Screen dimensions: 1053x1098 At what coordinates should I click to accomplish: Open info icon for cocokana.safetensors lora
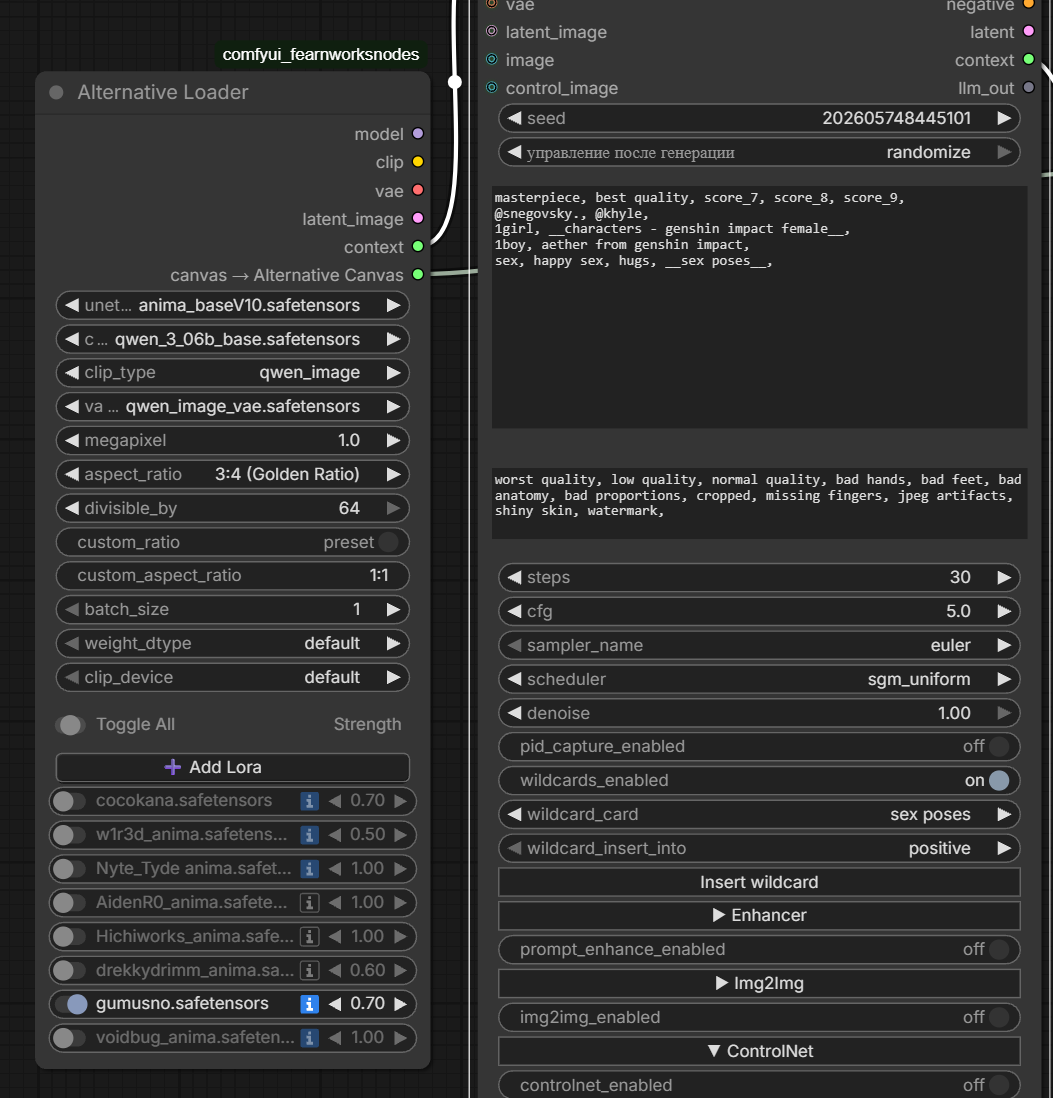(x=309, y=801)
